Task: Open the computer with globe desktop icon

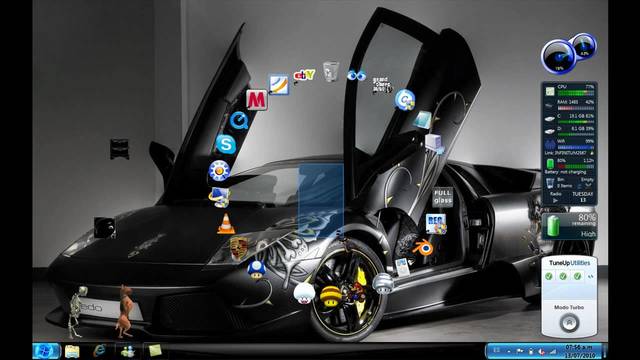Action: [219, 198]
